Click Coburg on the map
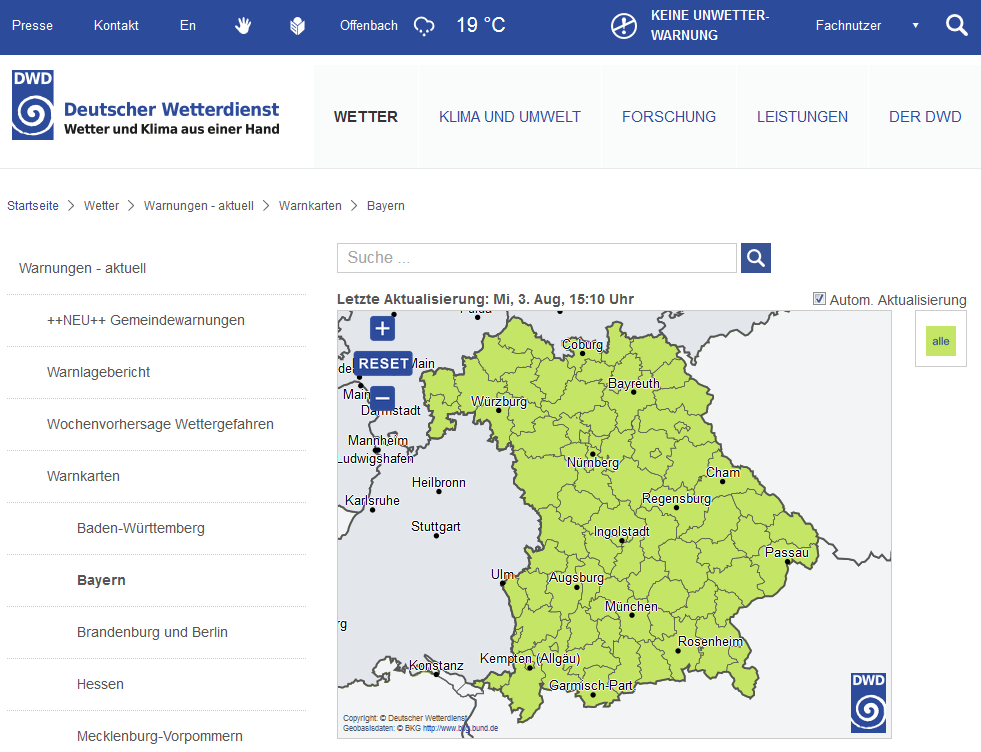 (582, 345)
